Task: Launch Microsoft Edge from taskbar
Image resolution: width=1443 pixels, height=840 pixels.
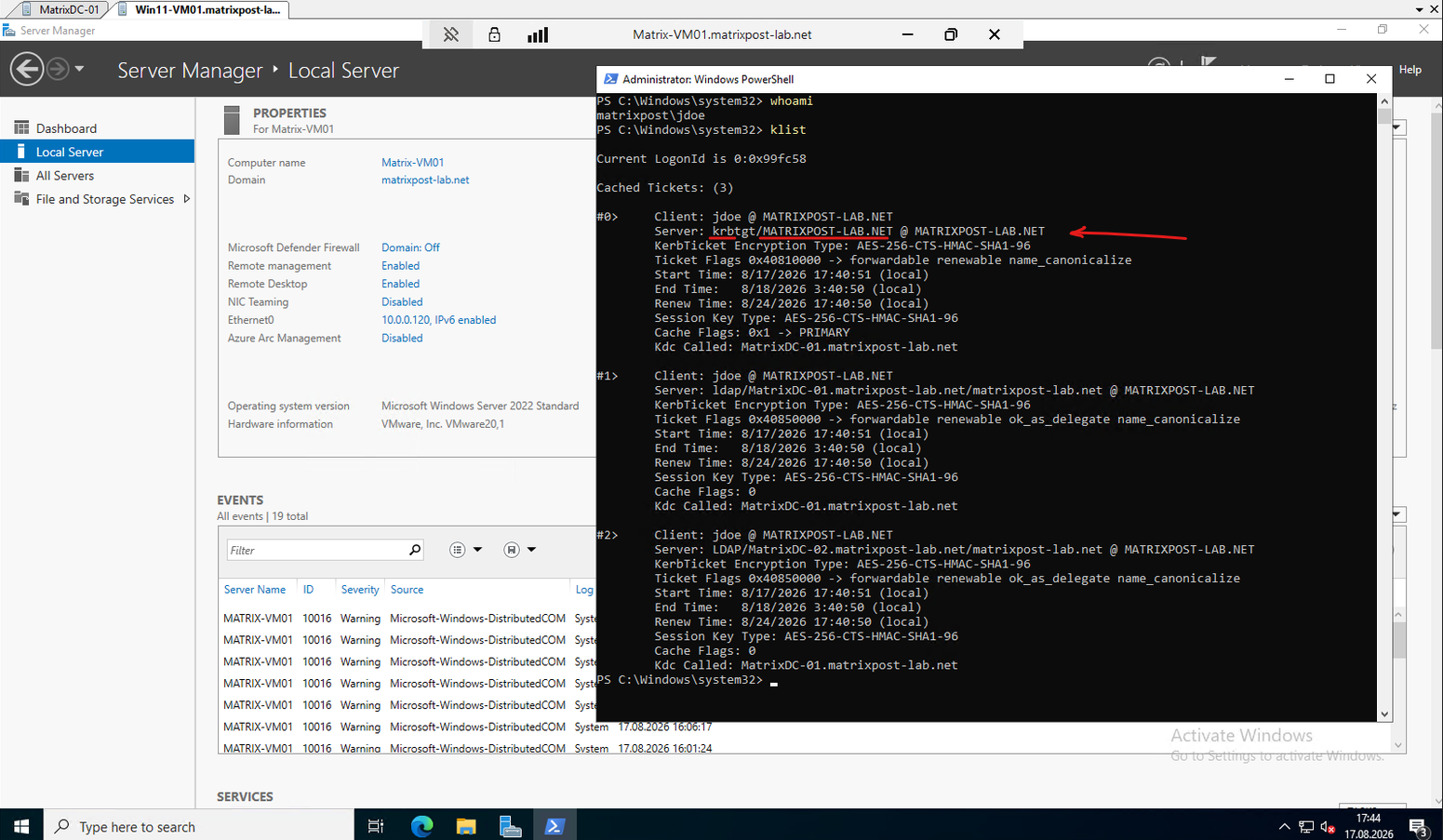Action: click(421, 826)
